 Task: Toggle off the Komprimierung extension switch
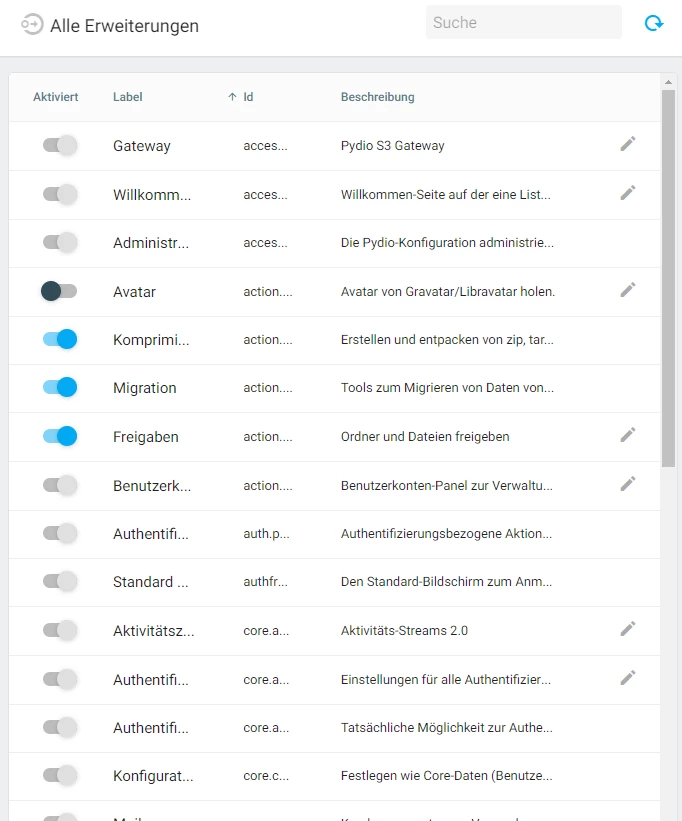pos(60,339)
